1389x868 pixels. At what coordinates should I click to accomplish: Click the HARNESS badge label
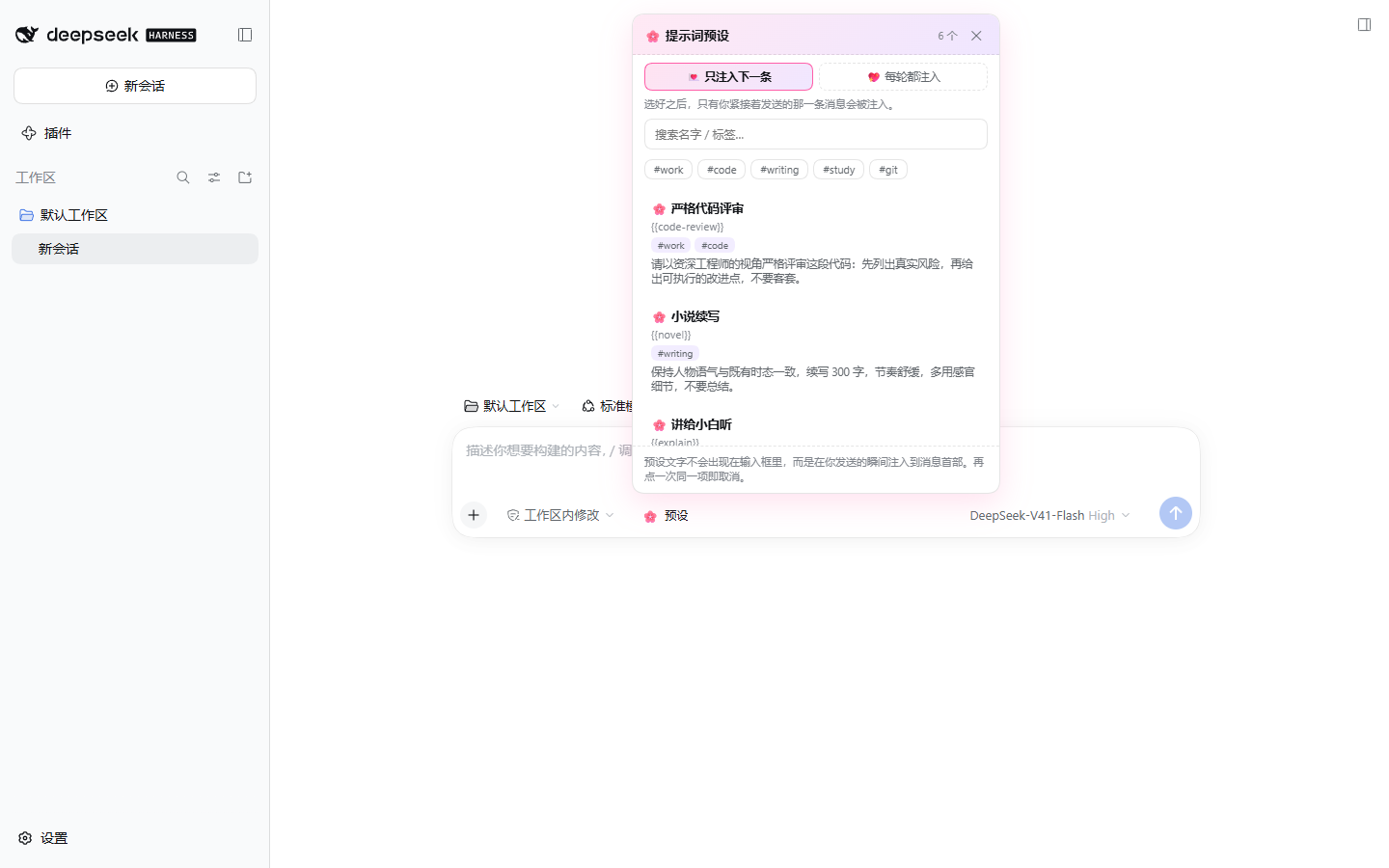(171, 36)
